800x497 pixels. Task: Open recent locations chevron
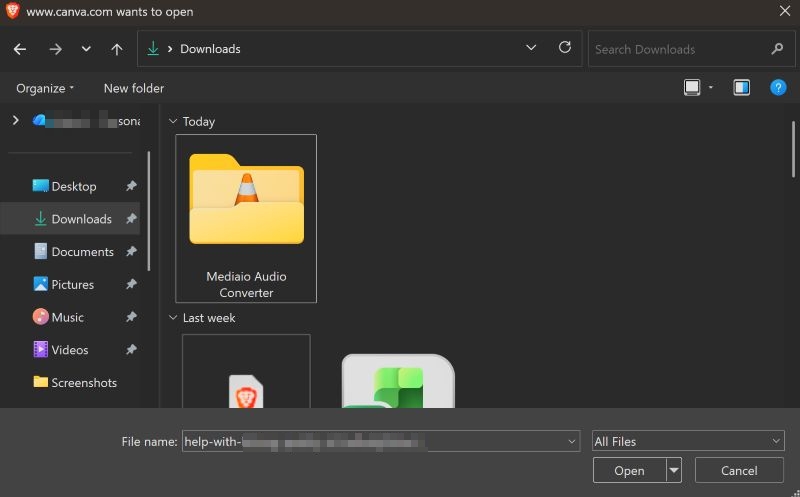86,49
